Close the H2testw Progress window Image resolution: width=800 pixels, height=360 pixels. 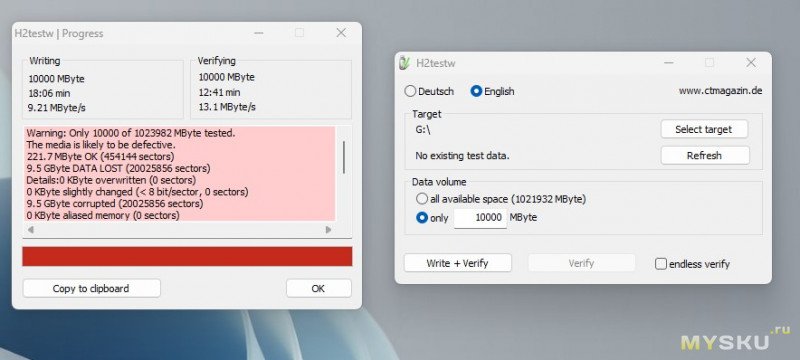pyautogui.click(x=341, y=33)
